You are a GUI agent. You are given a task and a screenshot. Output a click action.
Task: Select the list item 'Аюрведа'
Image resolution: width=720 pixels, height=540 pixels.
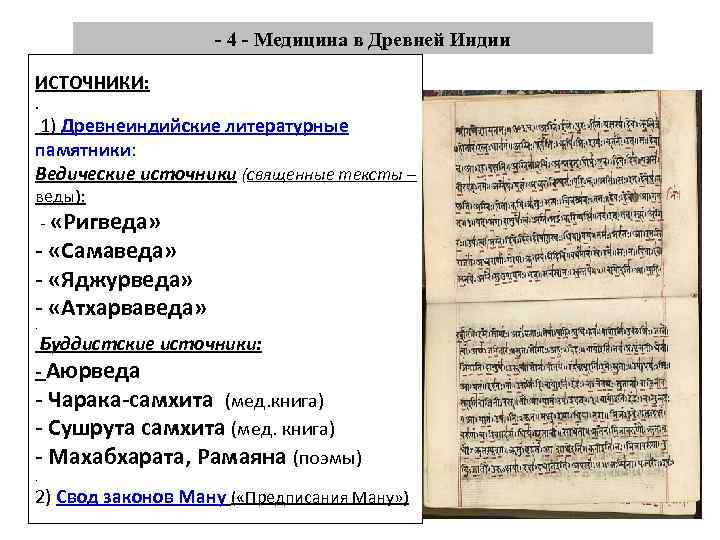(93, 371)
